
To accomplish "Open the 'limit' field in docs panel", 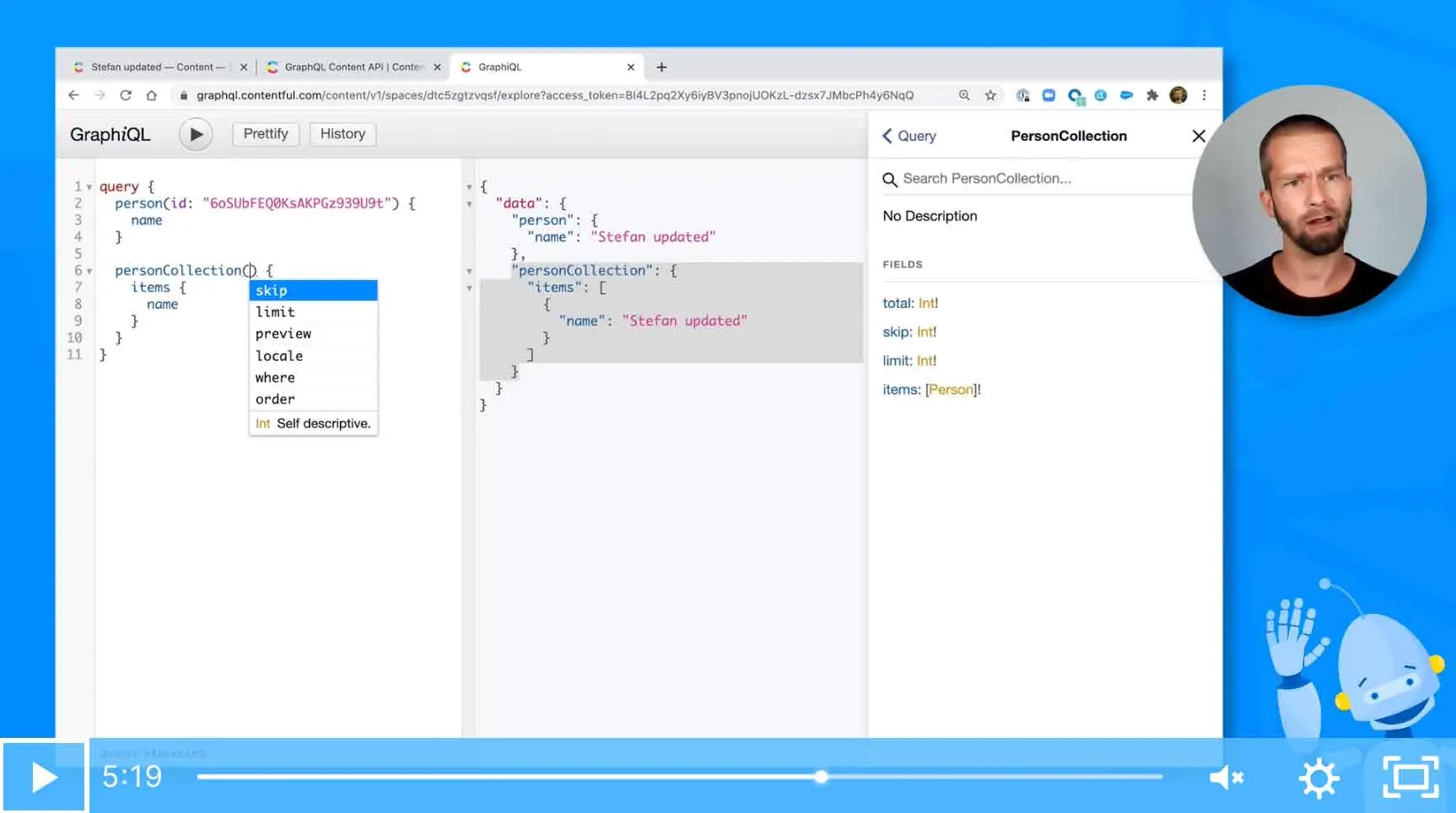I will (897, 360).
